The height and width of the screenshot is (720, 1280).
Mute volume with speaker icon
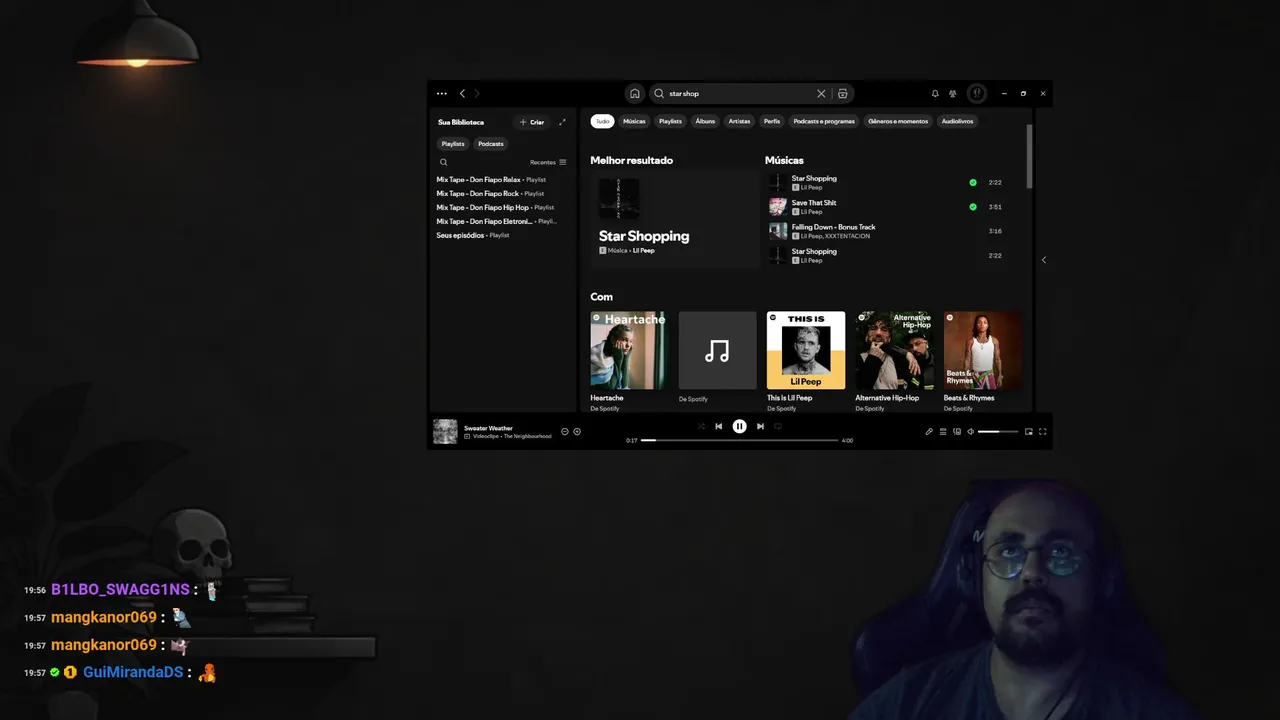click(x=971, y=431)
